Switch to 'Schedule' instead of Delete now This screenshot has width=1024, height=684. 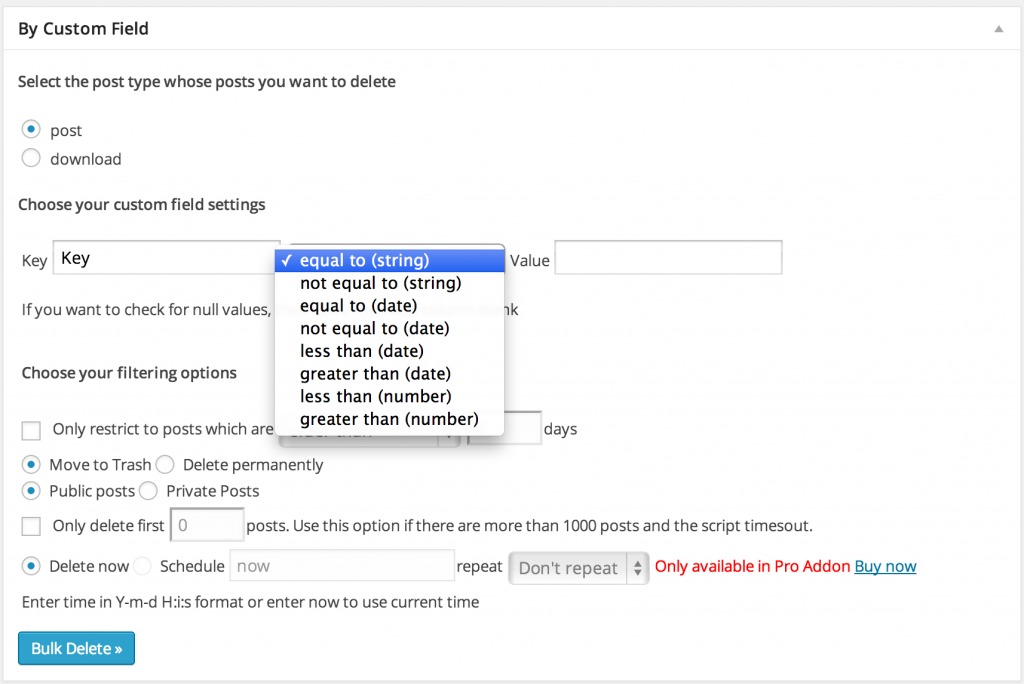[x=142, y=566]
